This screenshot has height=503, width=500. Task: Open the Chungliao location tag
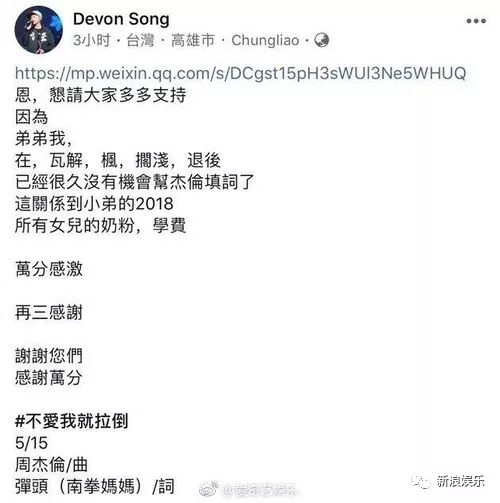coord(265,40)
